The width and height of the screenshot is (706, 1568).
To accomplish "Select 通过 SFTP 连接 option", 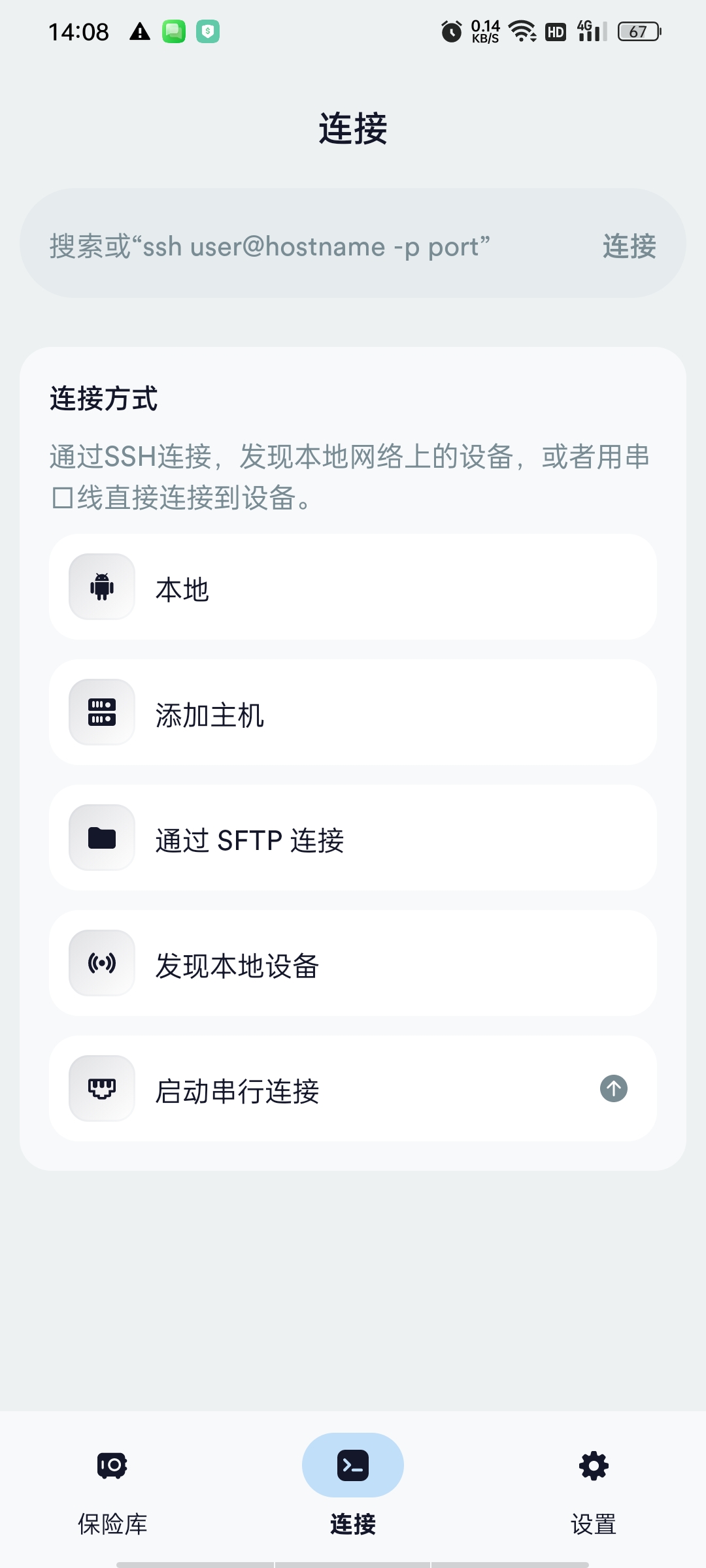I will pos(353,838).
